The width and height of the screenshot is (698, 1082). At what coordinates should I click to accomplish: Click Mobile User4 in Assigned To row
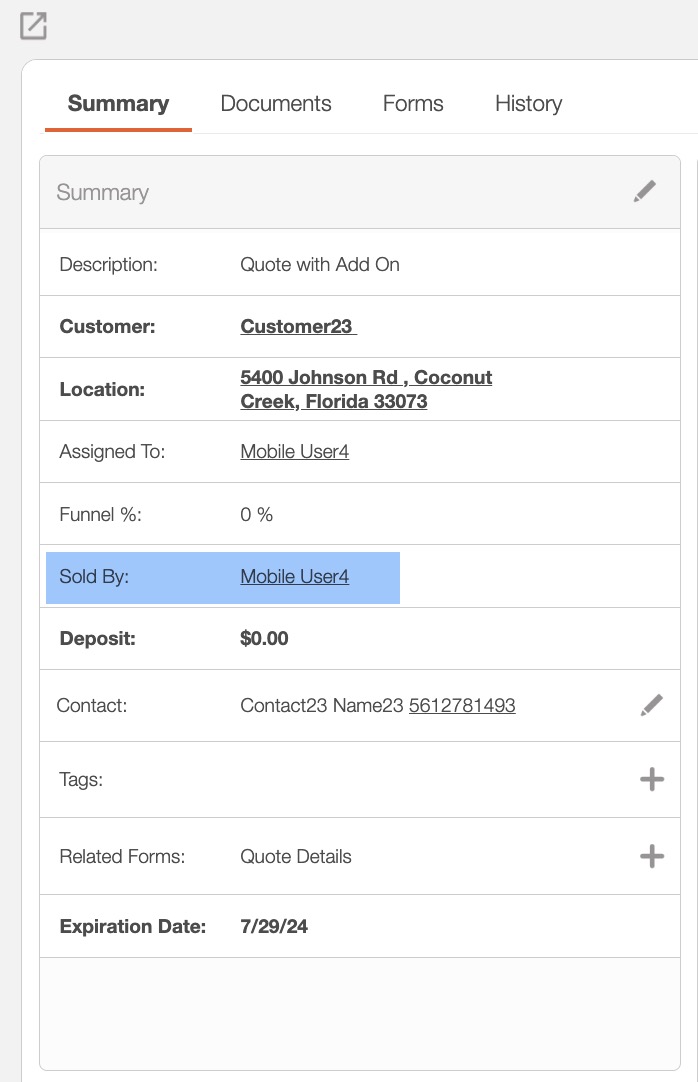294,452
